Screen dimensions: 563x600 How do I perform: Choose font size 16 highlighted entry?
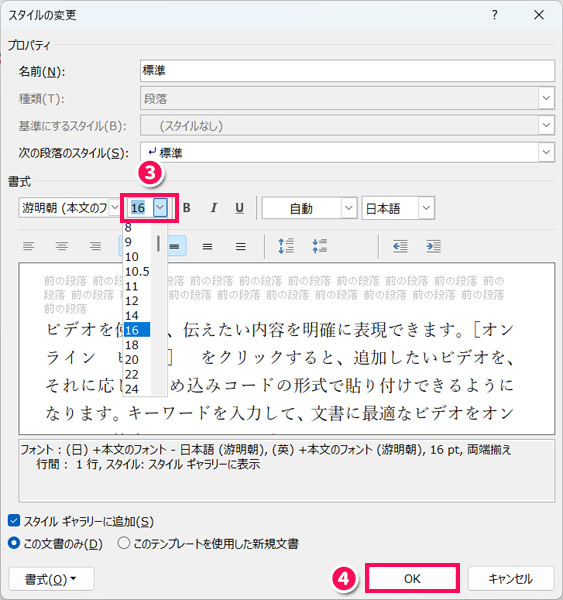137,330
